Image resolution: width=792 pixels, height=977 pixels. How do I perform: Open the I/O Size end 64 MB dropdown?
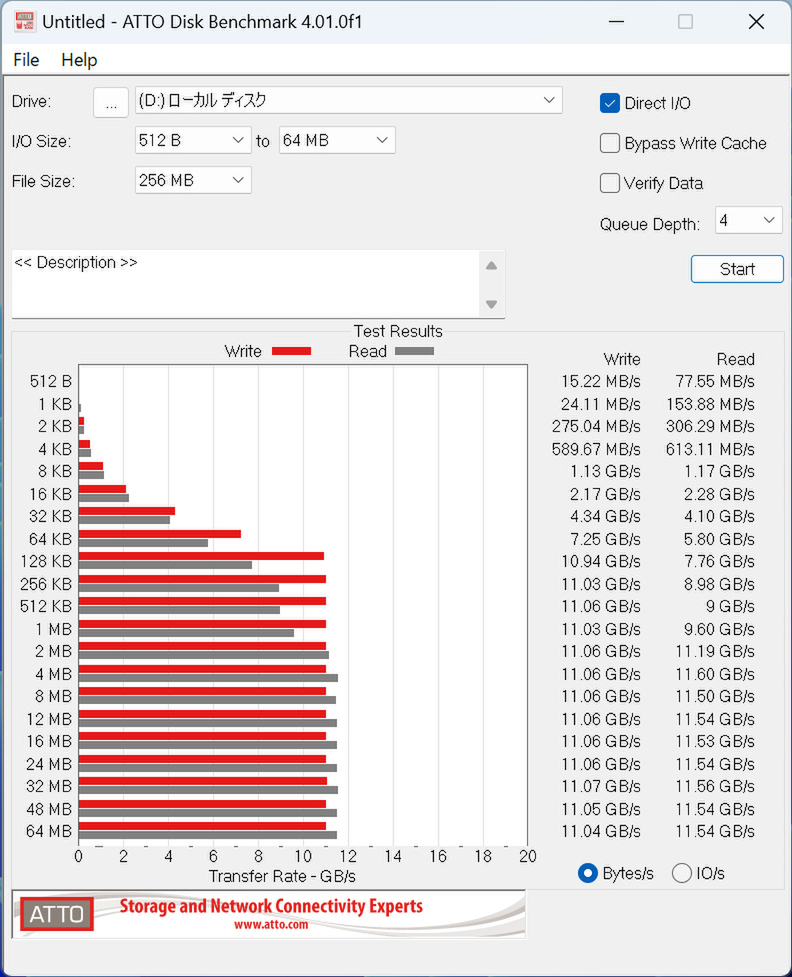coord(337,140)
